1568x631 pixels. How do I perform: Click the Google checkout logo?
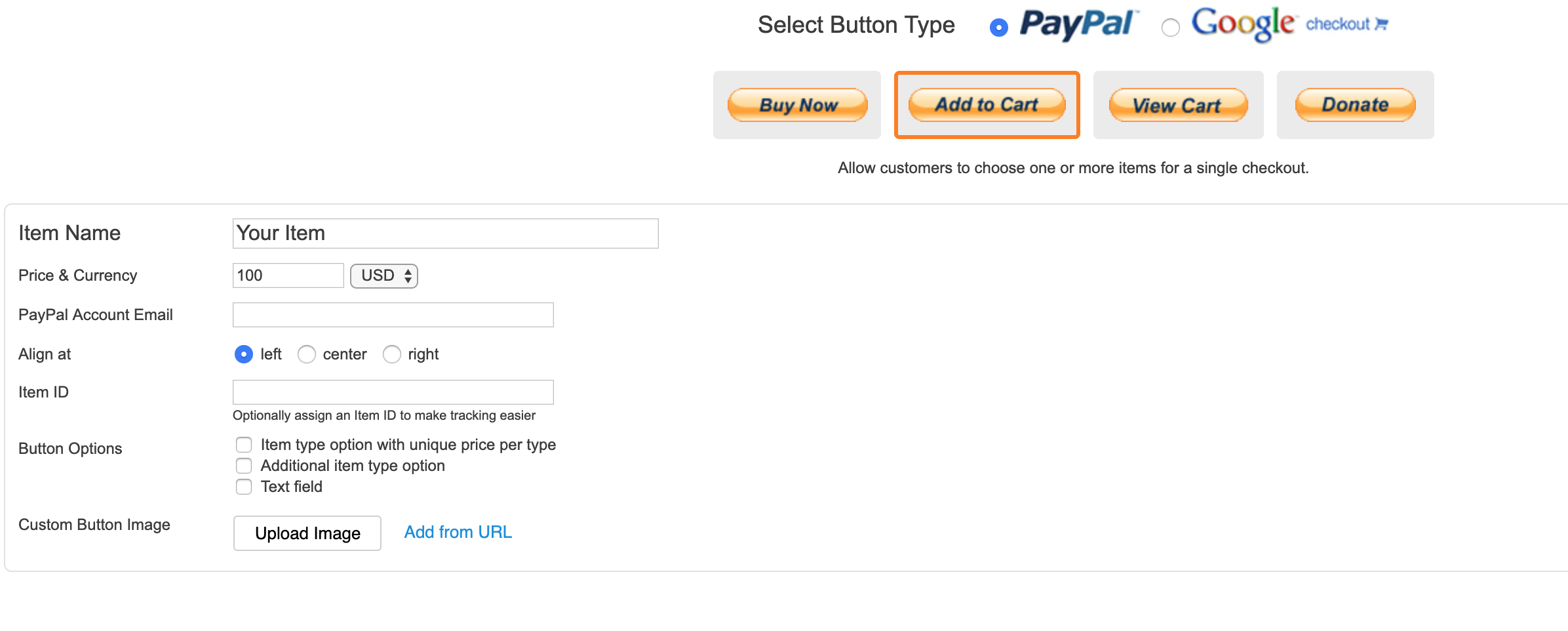(1289, 25)
